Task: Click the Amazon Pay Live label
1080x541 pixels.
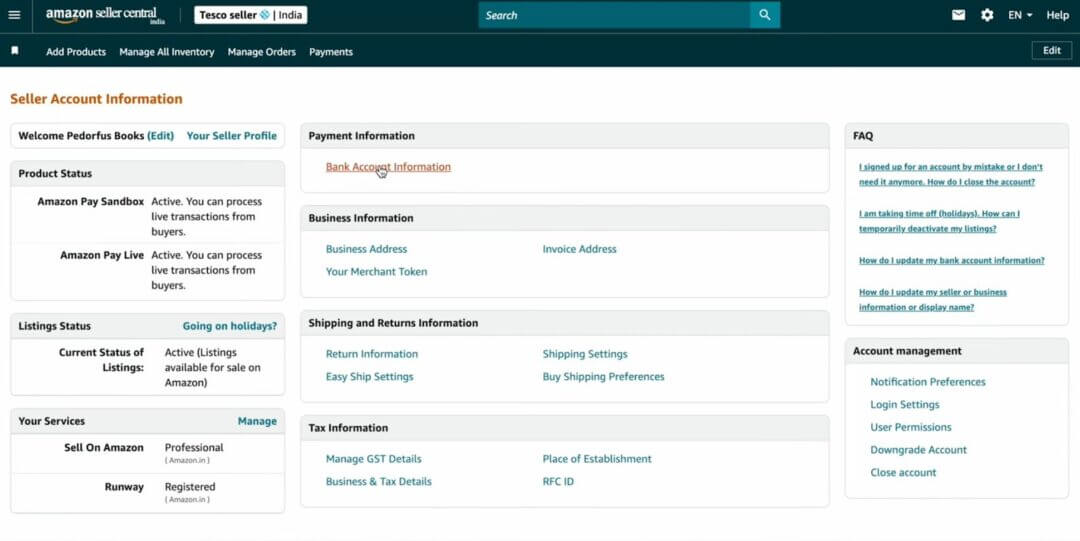Action: pos(102,255)
